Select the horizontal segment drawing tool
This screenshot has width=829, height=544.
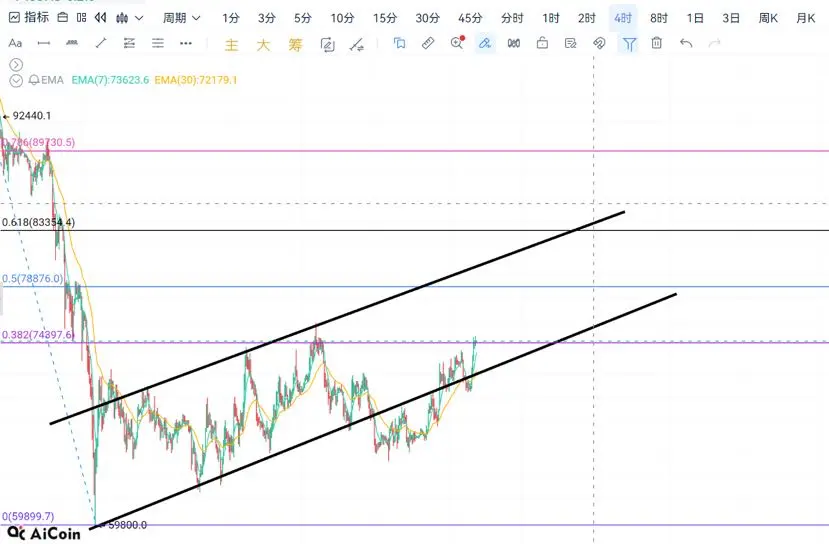click(44, 43)
